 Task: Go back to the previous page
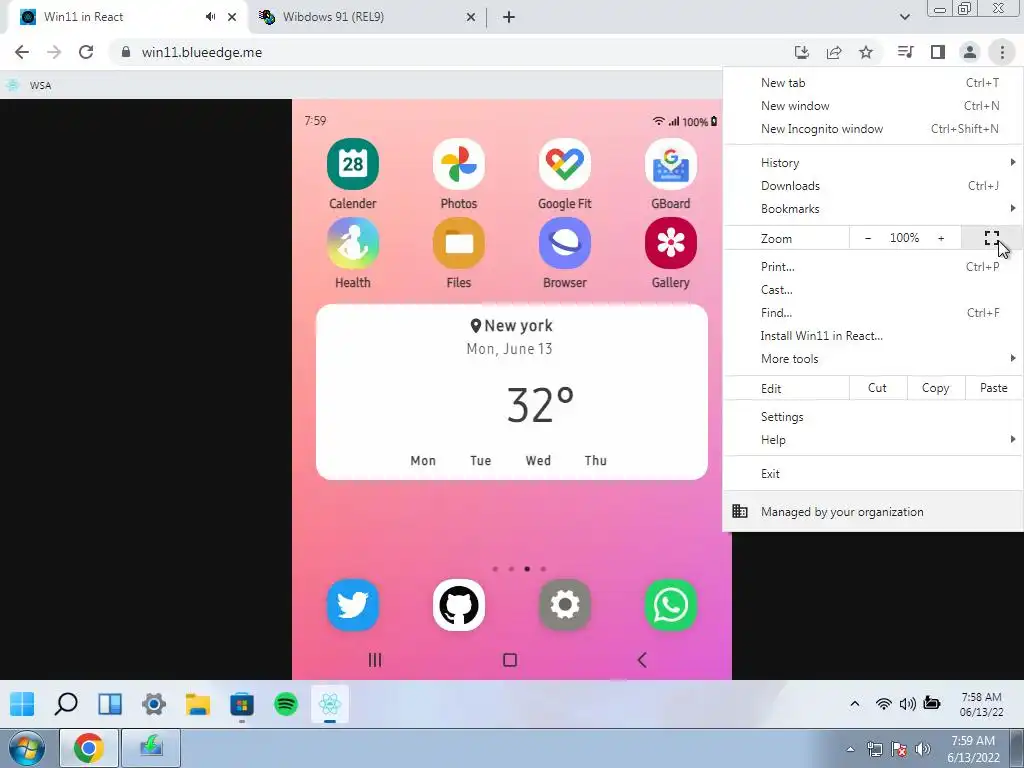tap(22, 52)
